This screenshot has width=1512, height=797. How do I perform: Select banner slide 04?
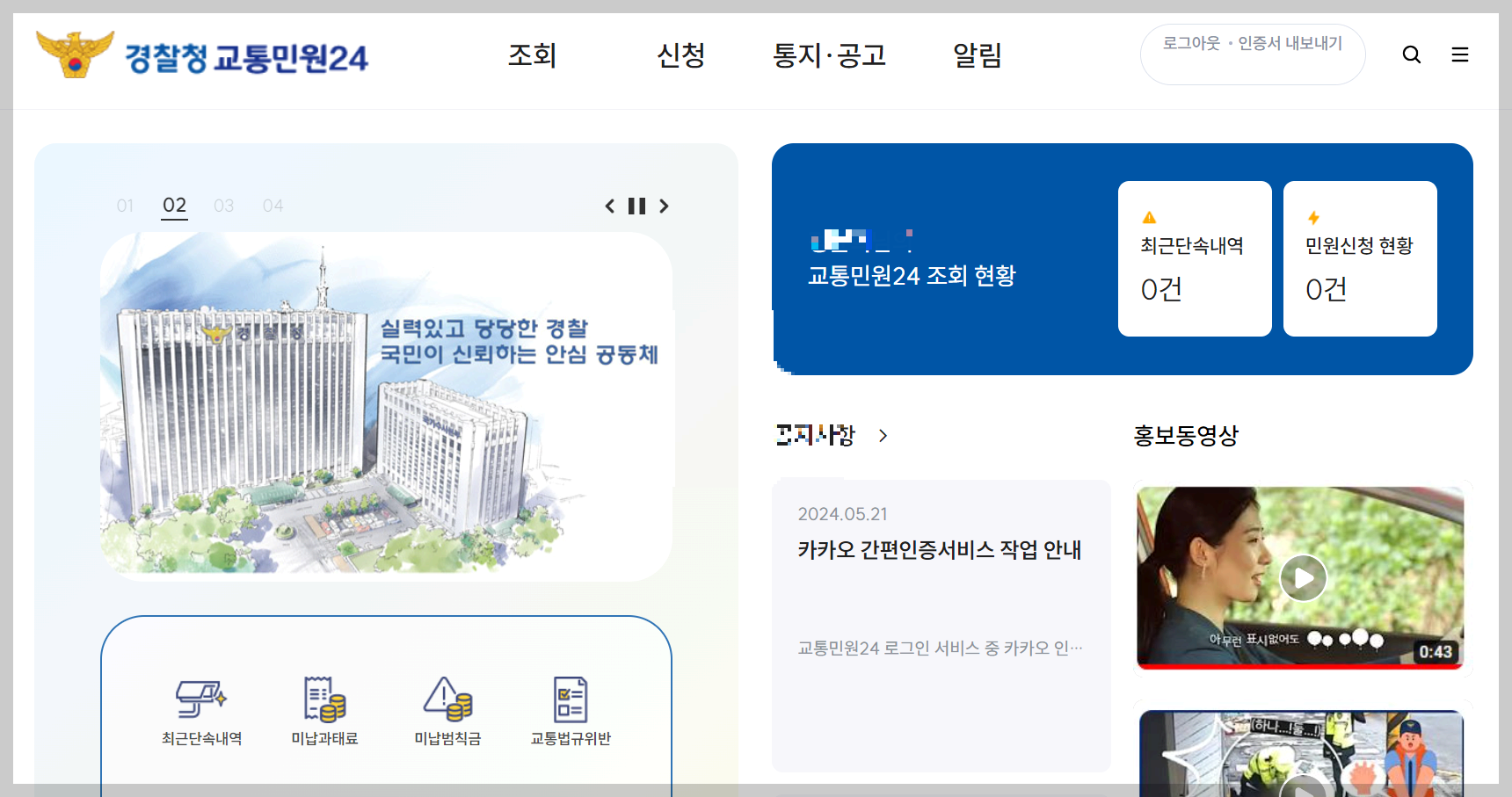coord(273,206)
